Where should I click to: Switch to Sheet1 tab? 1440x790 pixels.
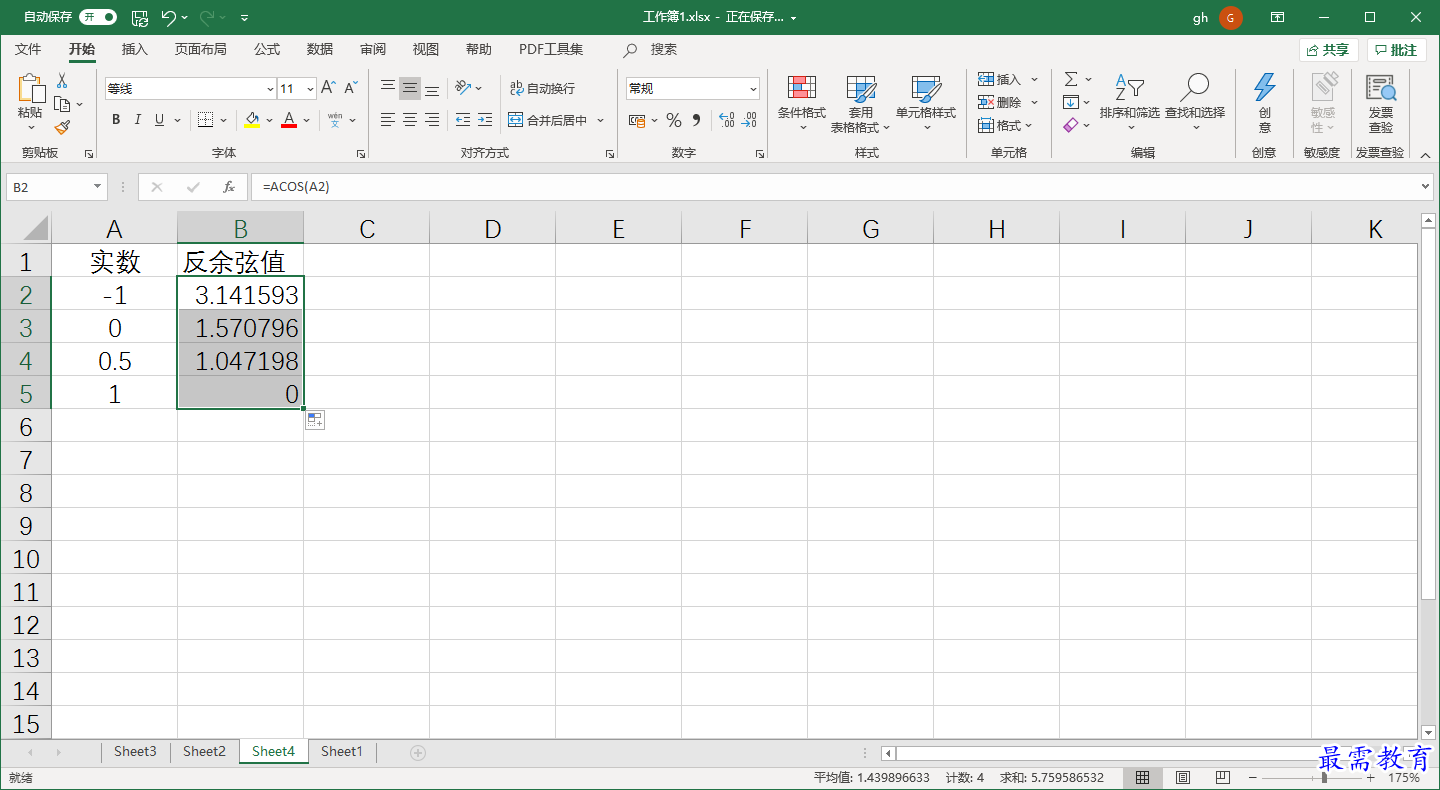(x=342, y=752)
